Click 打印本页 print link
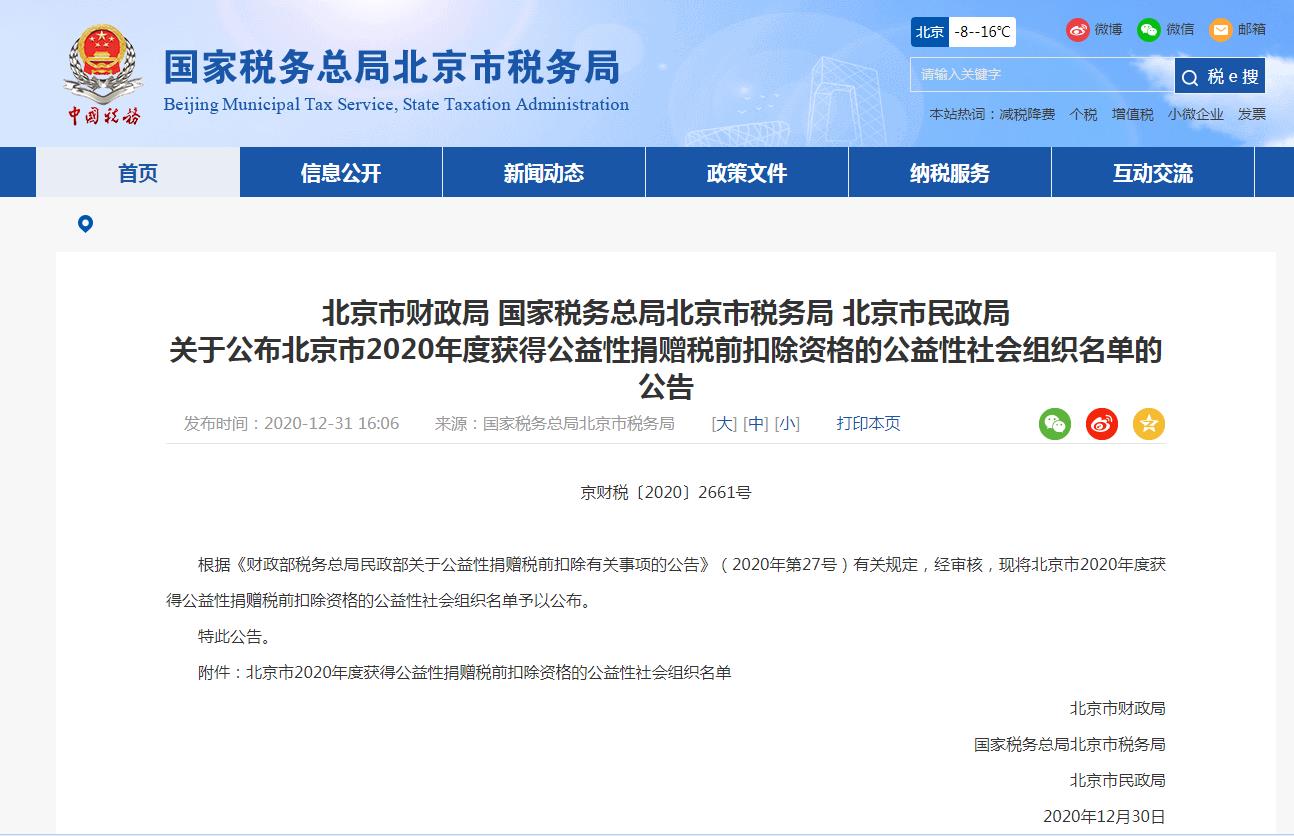The width and height of the screenshot is (1294, 836). click(868, 424)
